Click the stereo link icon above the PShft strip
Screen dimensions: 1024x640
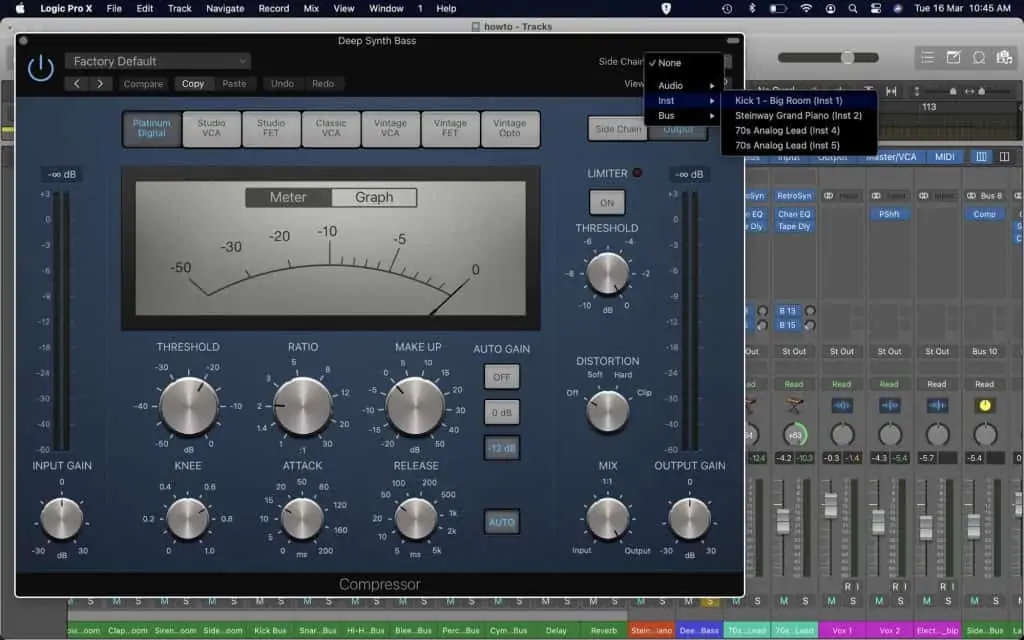[876, 195]
